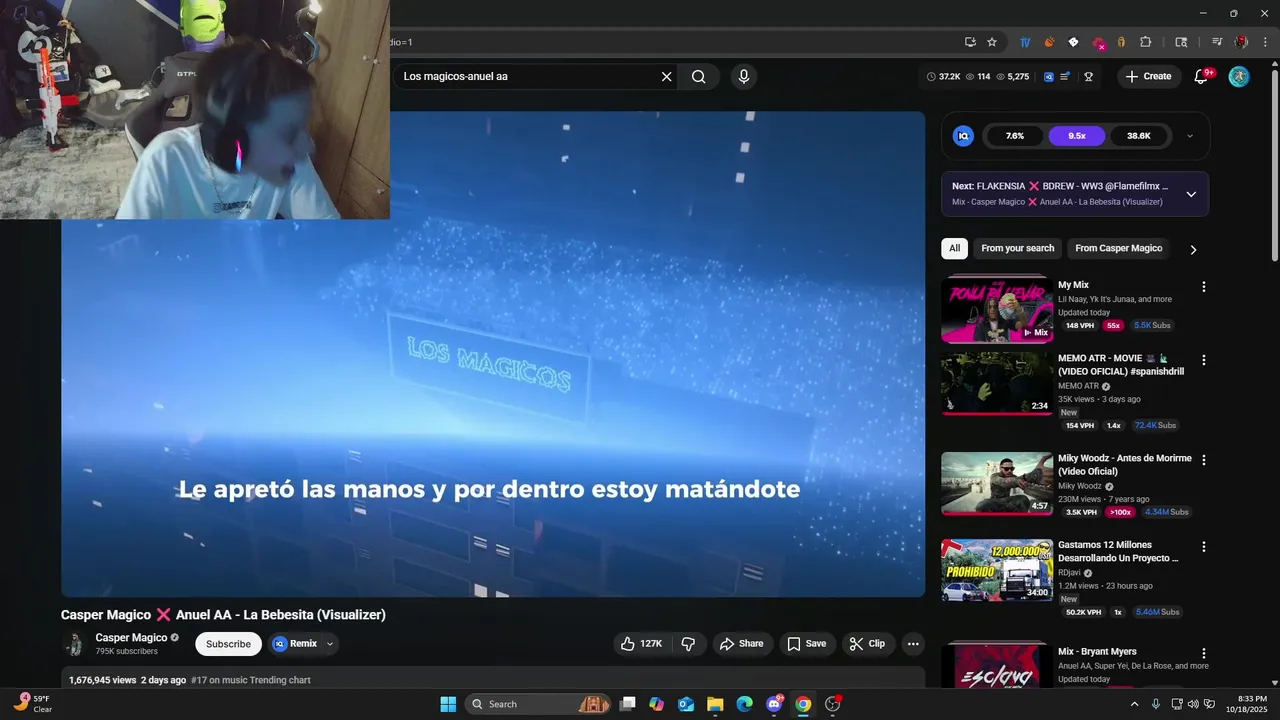Open the Chrome profile avatar
The image size is (1280, 720).
click(x=1241, y=42)
